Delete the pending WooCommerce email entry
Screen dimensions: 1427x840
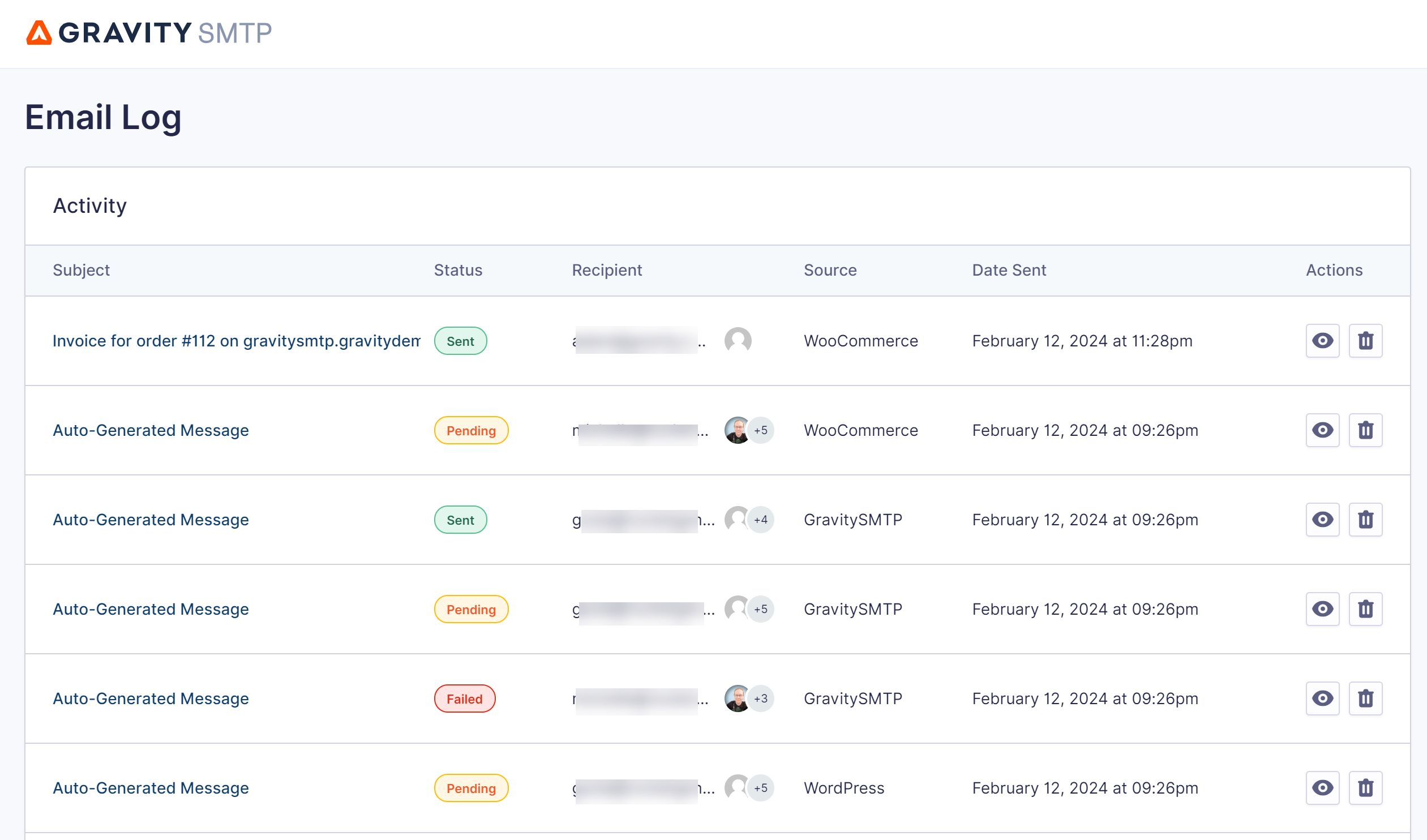coord(1365,430)
